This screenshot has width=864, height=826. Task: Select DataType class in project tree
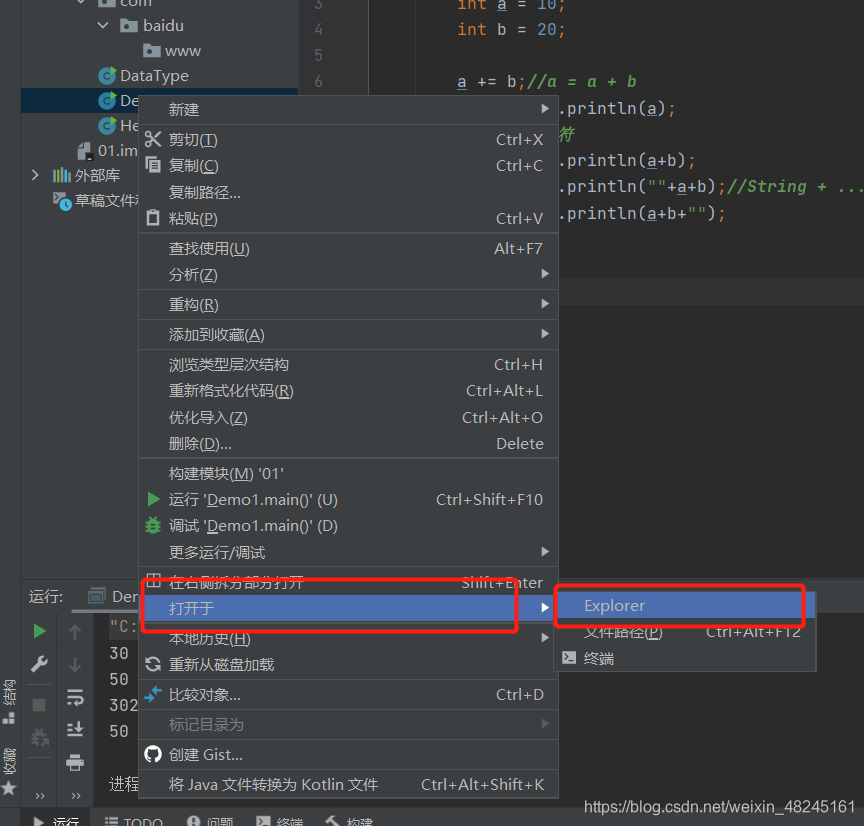coord(154,75)
